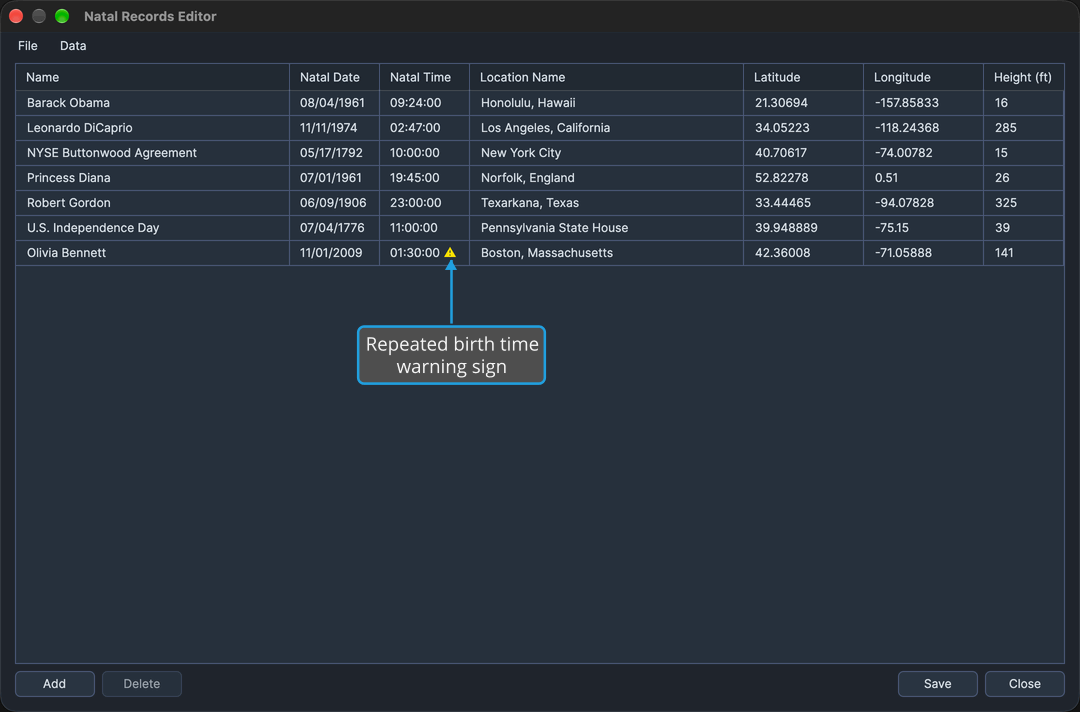Open the Data menu

pos(73,45)
